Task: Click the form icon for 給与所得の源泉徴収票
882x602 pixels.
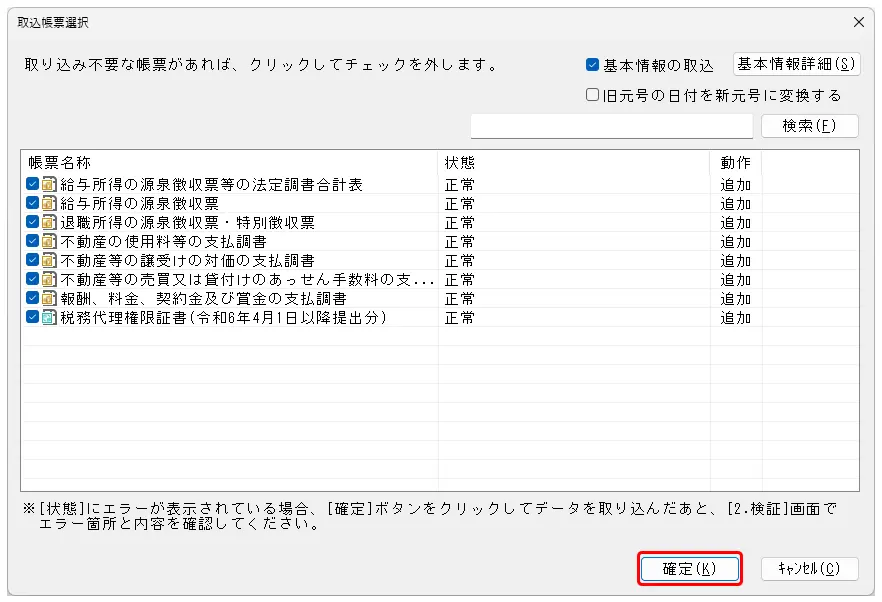Action: point(49,203)
